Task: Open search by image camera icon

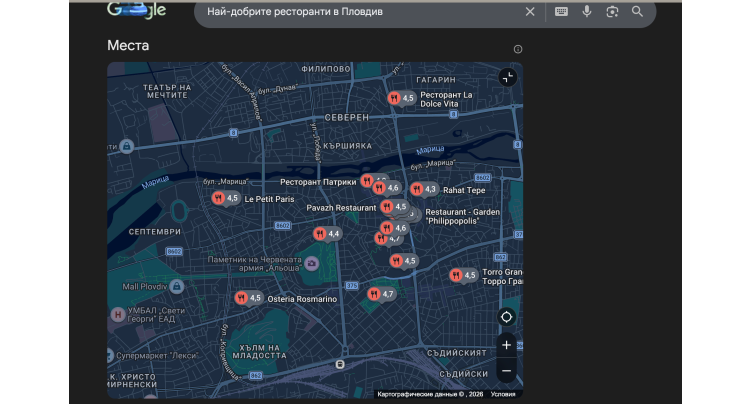Action: 612,12
